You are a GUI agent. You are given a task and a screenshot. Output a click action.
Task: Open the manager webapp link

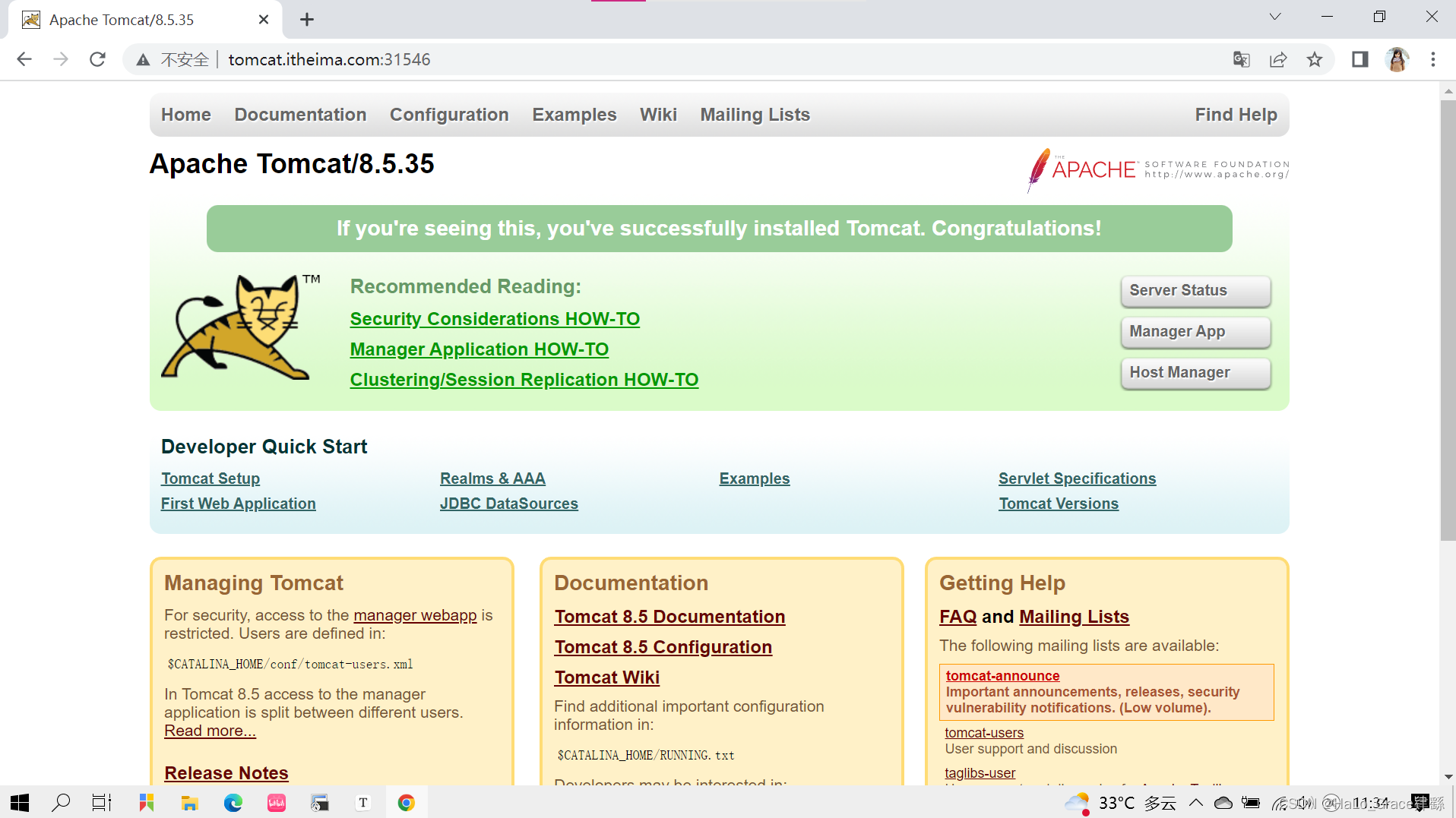click(x=415, y=615)
